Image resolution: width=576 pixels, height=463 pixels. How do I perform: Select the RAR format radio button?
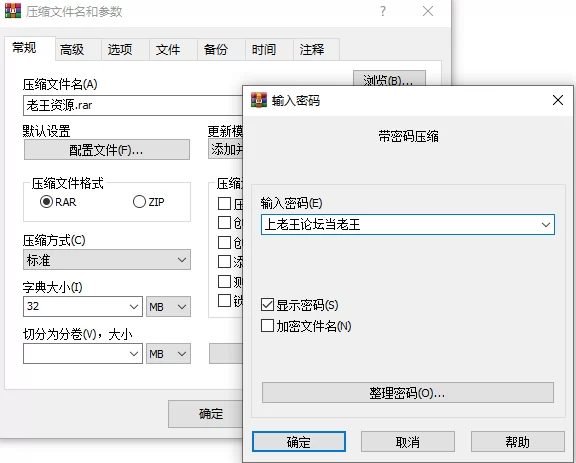point(46,202)
